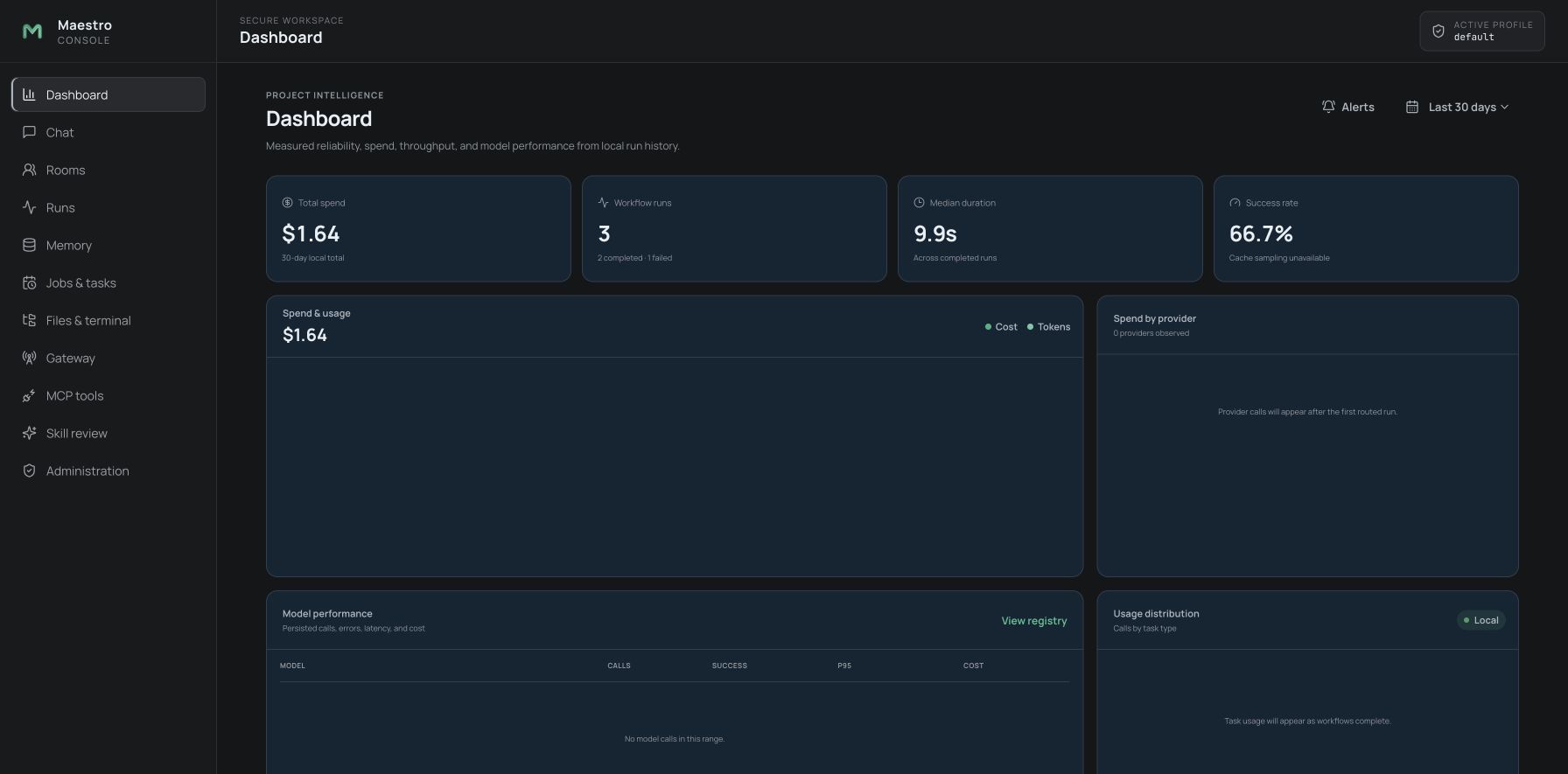This screenshot has width=1568, height=774.
Task: Click the MODEL column header
Action: point(292,666)
